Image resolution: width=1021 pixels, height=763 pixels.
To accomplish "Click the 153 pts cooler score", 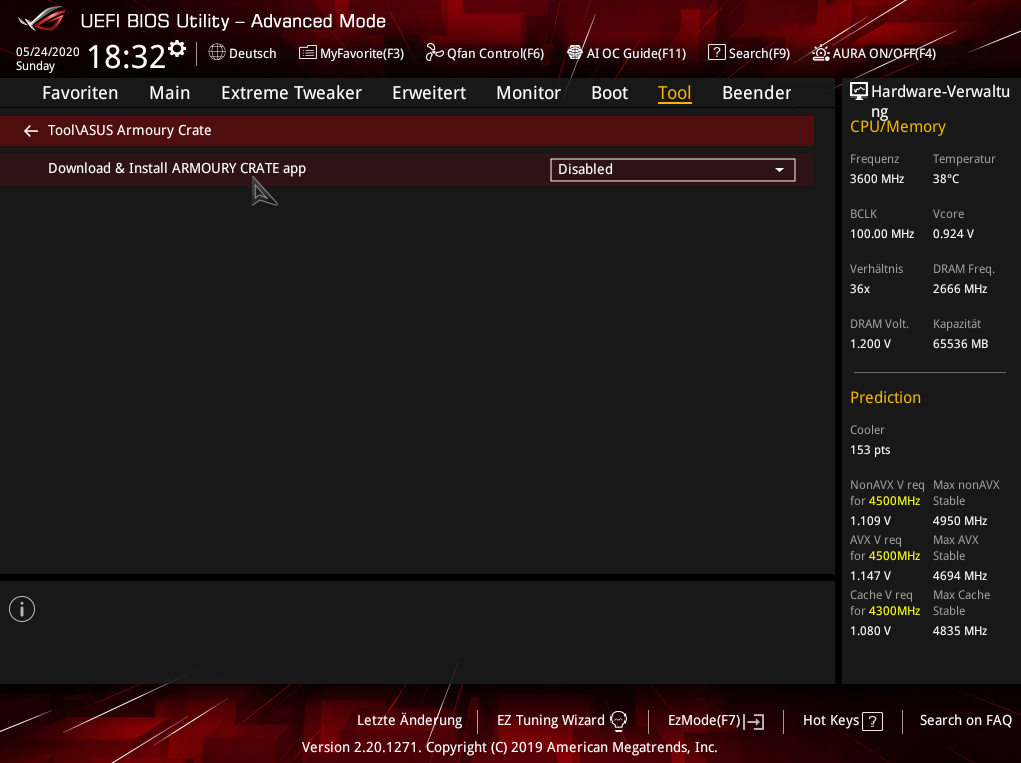I will click(x=870, y=450).
